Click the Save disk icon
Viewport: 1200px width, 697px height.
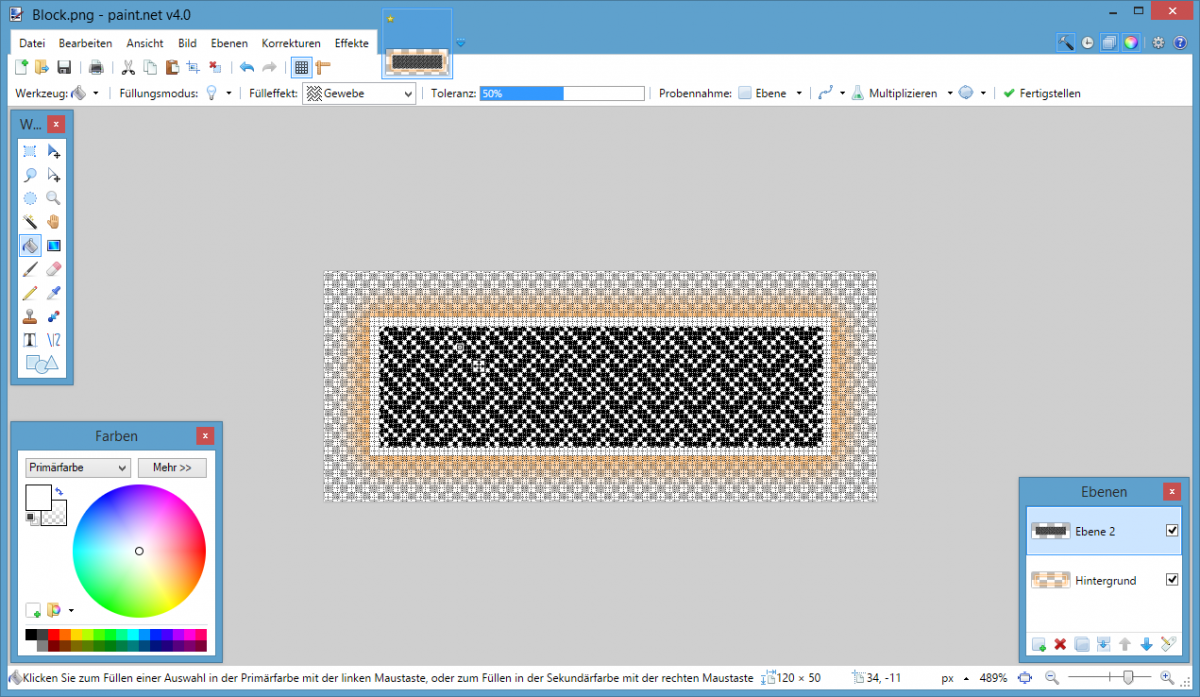click(x=64, y=67)
